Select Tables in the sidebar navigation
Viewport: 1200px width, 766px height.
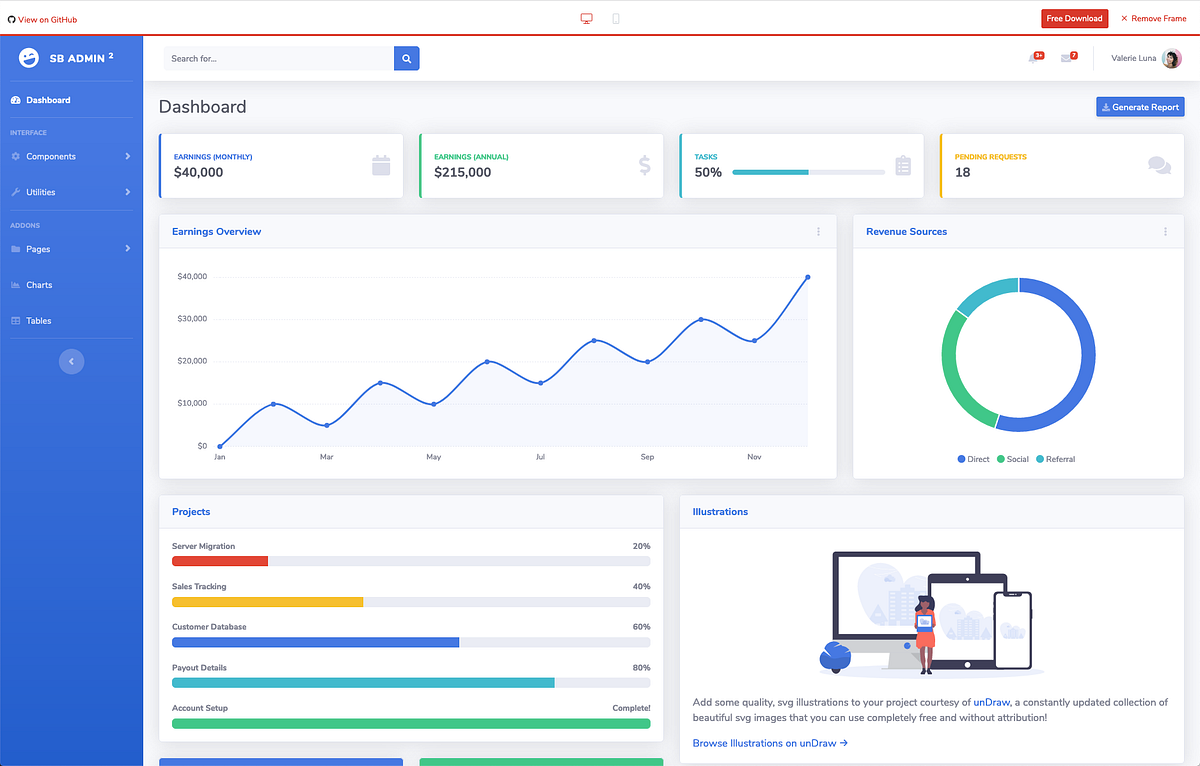(x=38, y=321)
